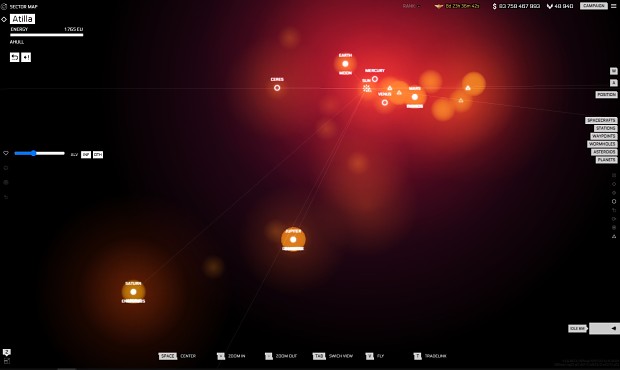
Task: Click the blue overlay intensity slider
Action: point(39,153)
